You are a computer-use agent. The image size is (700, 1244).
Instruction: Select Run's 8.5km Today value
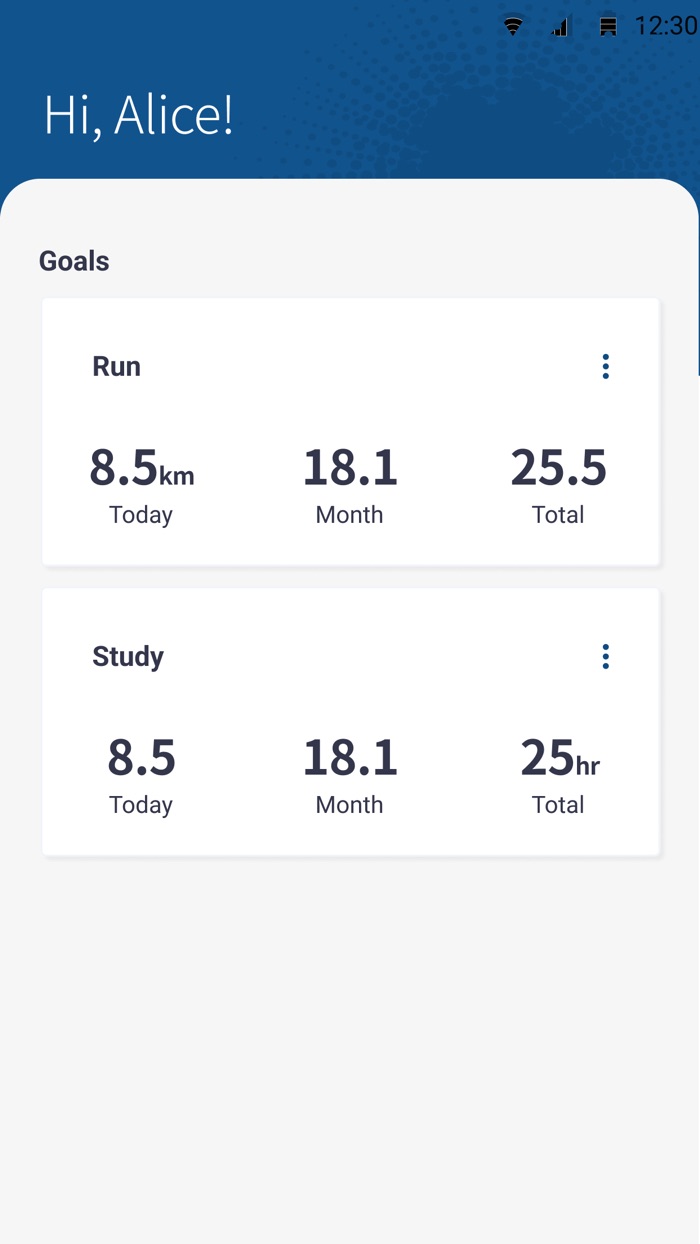coord(141,468)
